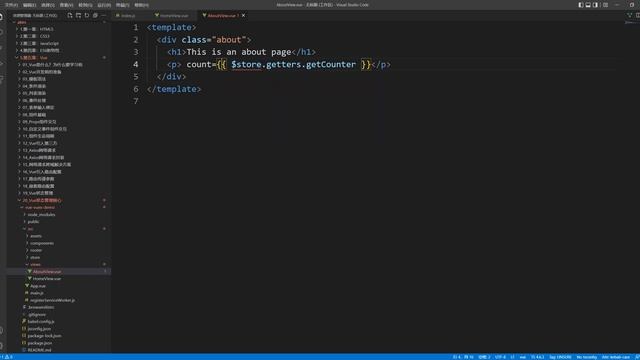The height and width of the screenshot is (360, 640).
Task: Click the editor minimap preview
Action: 631,23
